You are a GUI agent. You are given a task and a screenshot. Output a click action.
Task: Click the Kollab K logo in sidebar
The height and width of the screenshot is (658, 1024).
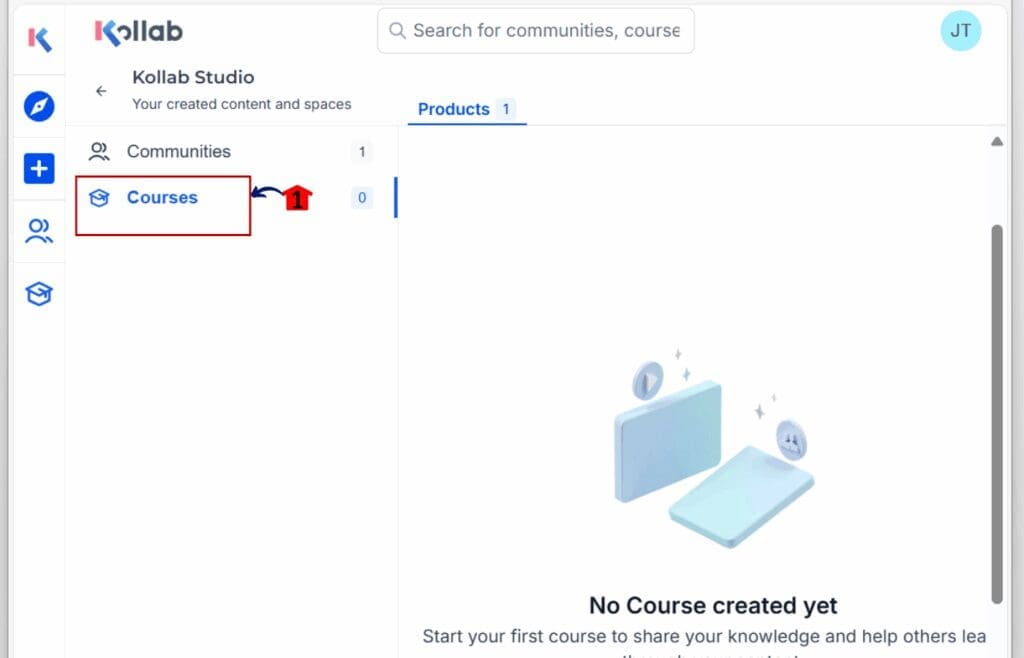point(39,39)
